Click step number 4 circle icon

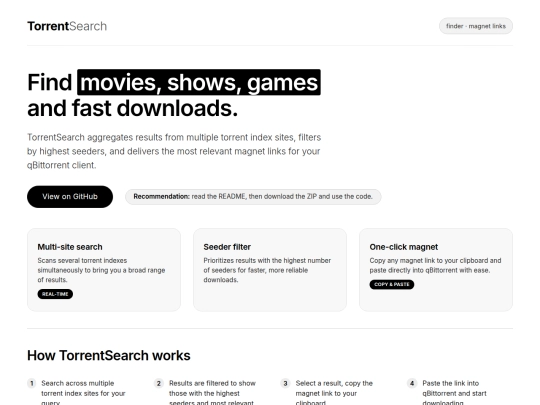click(x=412, y=383)
